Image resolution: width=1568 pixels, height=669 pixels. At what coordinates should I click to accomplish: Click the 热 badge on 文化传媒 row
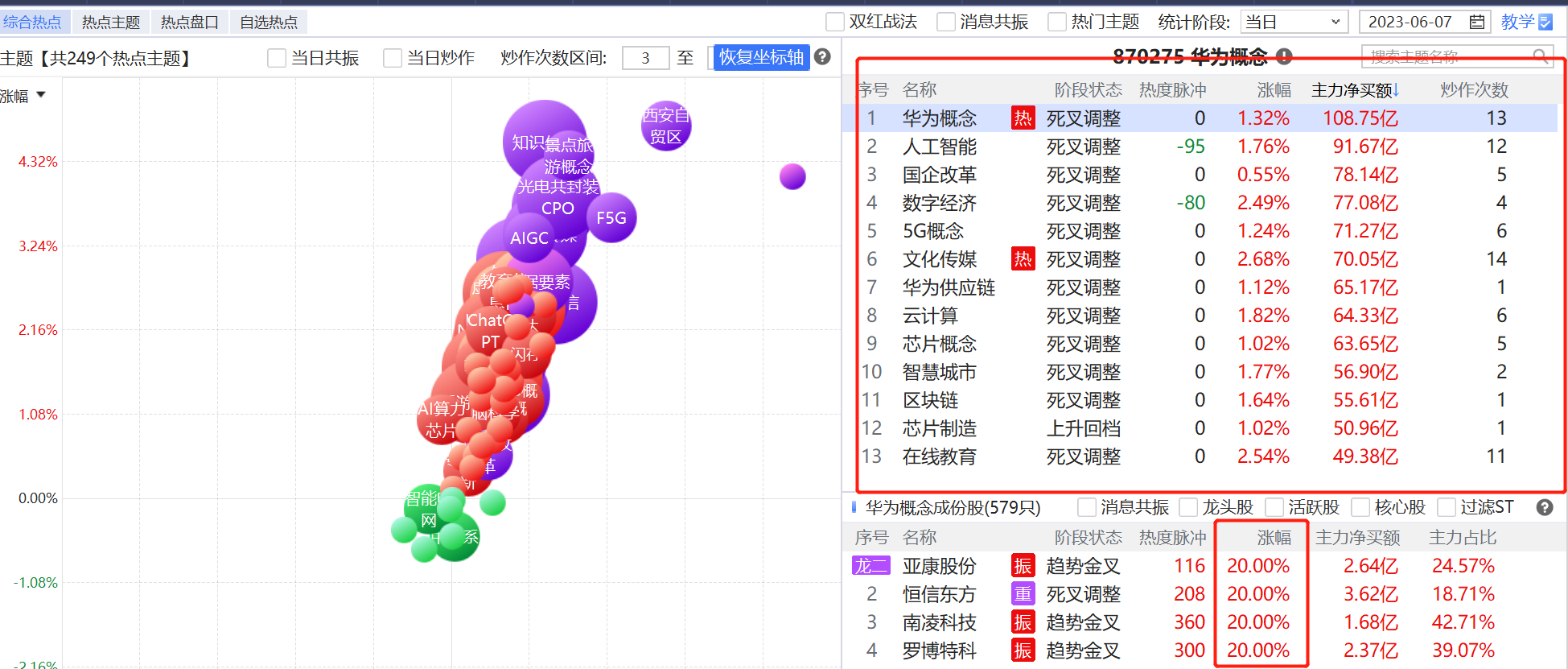(x=1023, y=259)
